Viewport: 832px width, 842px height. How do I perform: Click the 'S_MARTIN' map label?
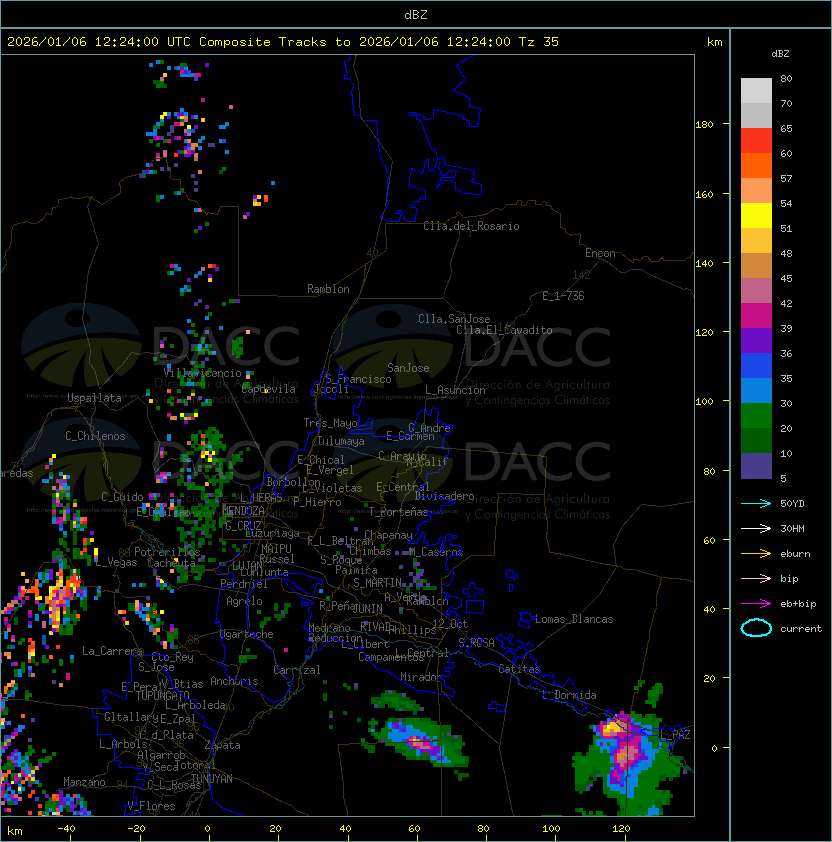coord(378,583)
